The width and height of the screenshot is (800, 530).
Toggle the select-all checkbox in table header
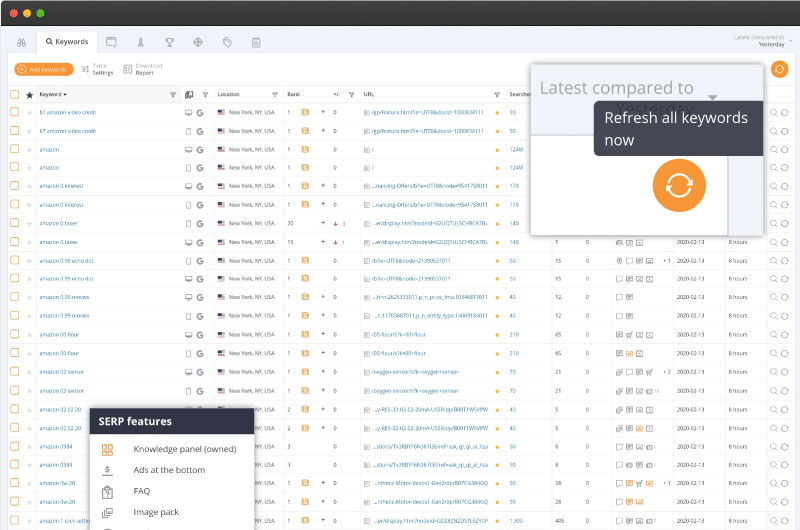[x=15, y=94]
